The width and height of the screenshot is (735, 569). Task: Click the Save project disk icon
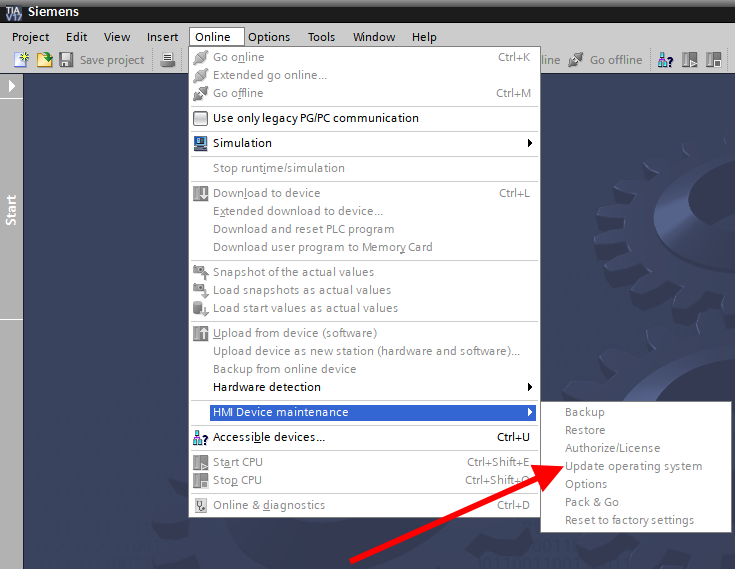(x=66, y=60)
